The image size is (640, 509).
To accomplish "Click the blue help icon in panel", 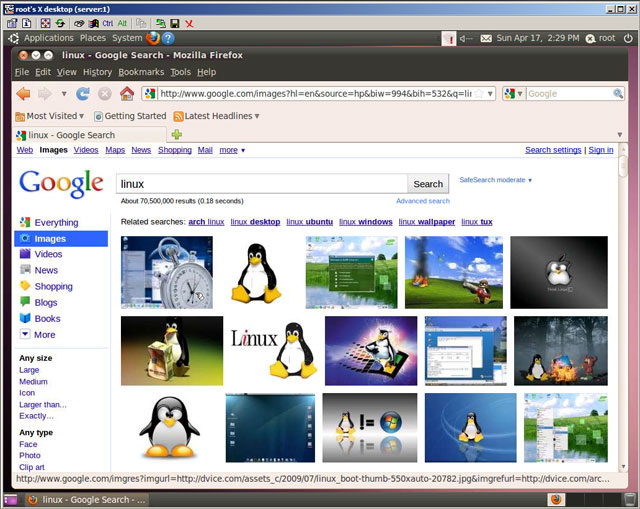I will click(168, 38).
